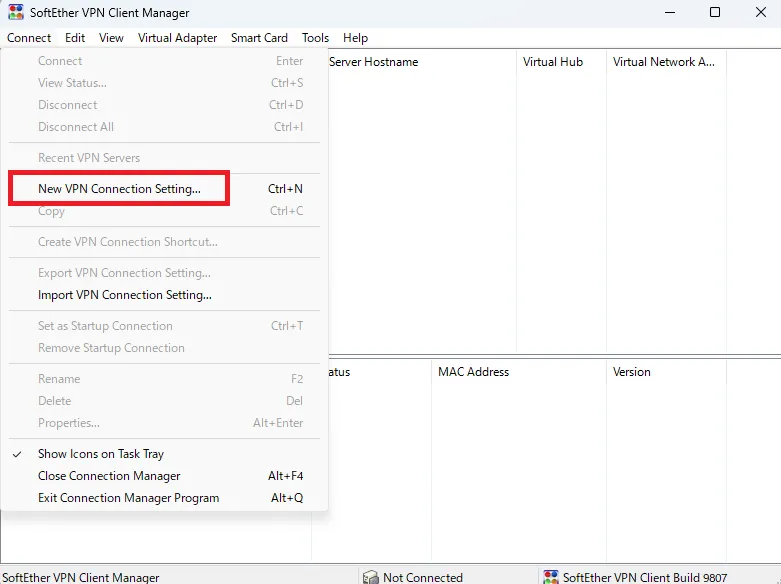Open the Help menu

(355, 38)
